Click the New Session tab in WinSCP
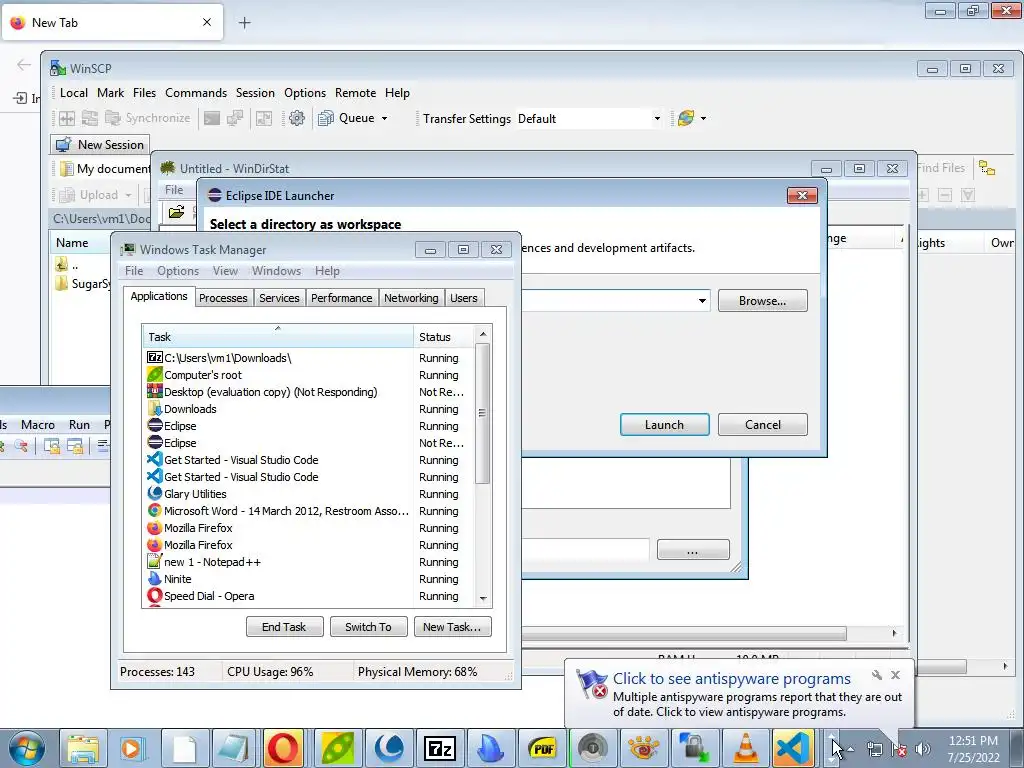 coord(100,144)
